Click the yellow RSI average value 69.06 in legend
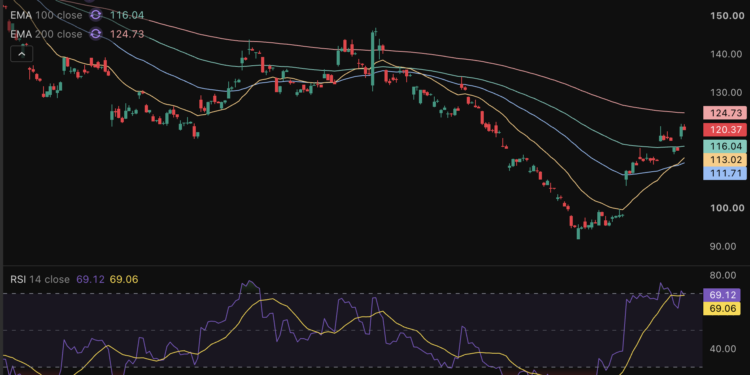750x375 pixels. pyautogui.click(x=124, y=279)
